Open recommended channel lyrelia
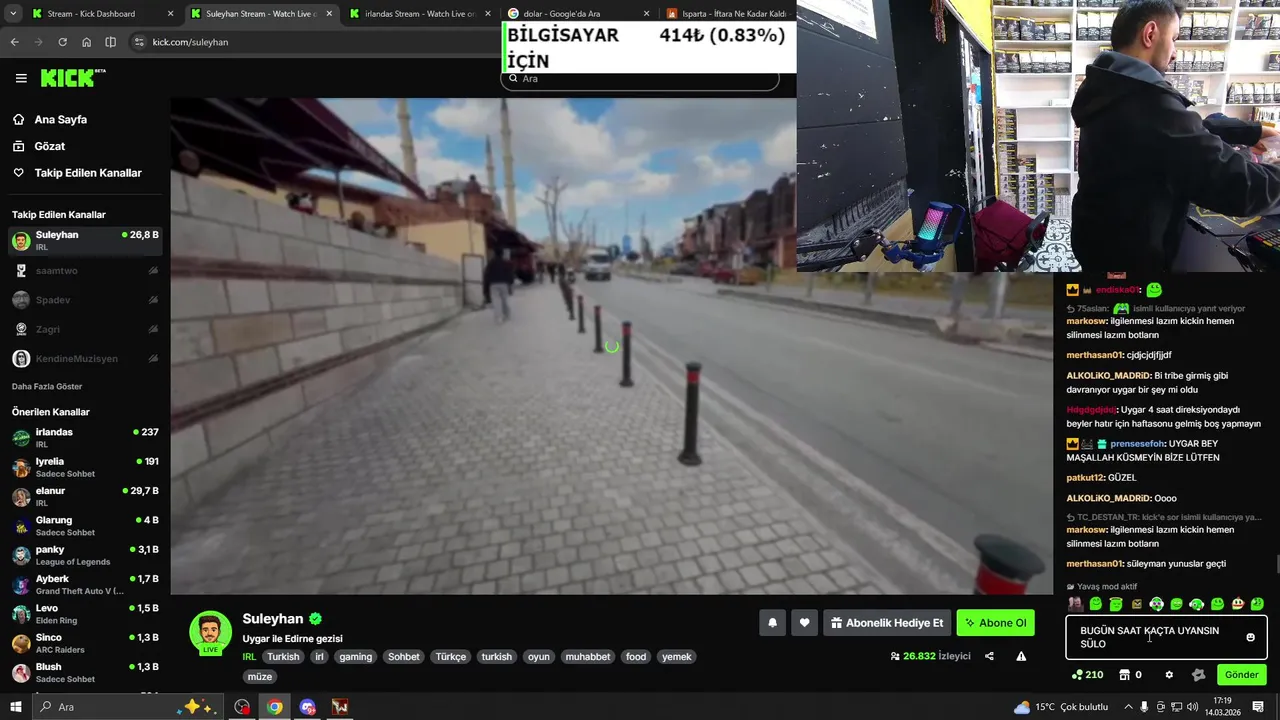Viewport: 1280px width, 720px height. click(x=85, y=467)
